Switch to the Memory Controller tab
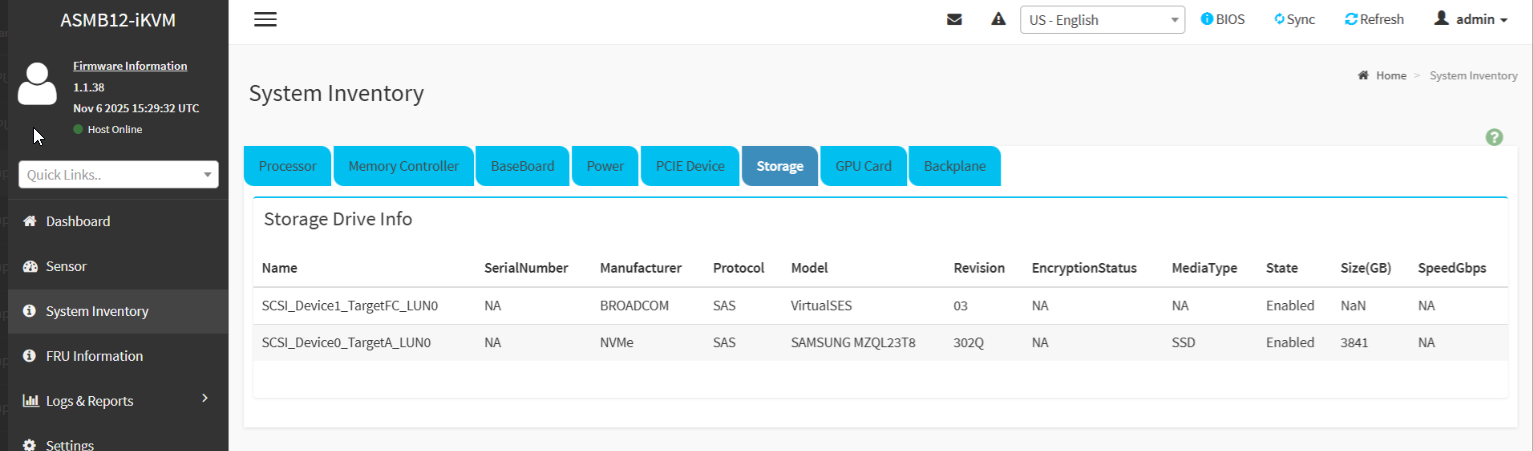Screen dimensions: 1533x451 [403, 166]
